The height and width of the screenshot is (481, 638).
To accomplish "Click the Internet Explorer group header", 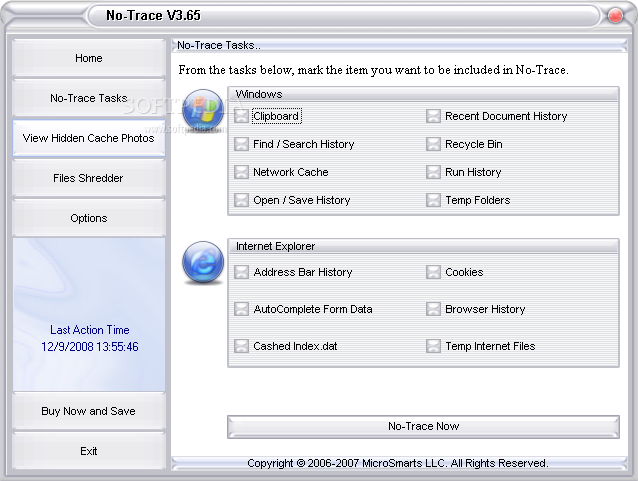I will (423, 246).
